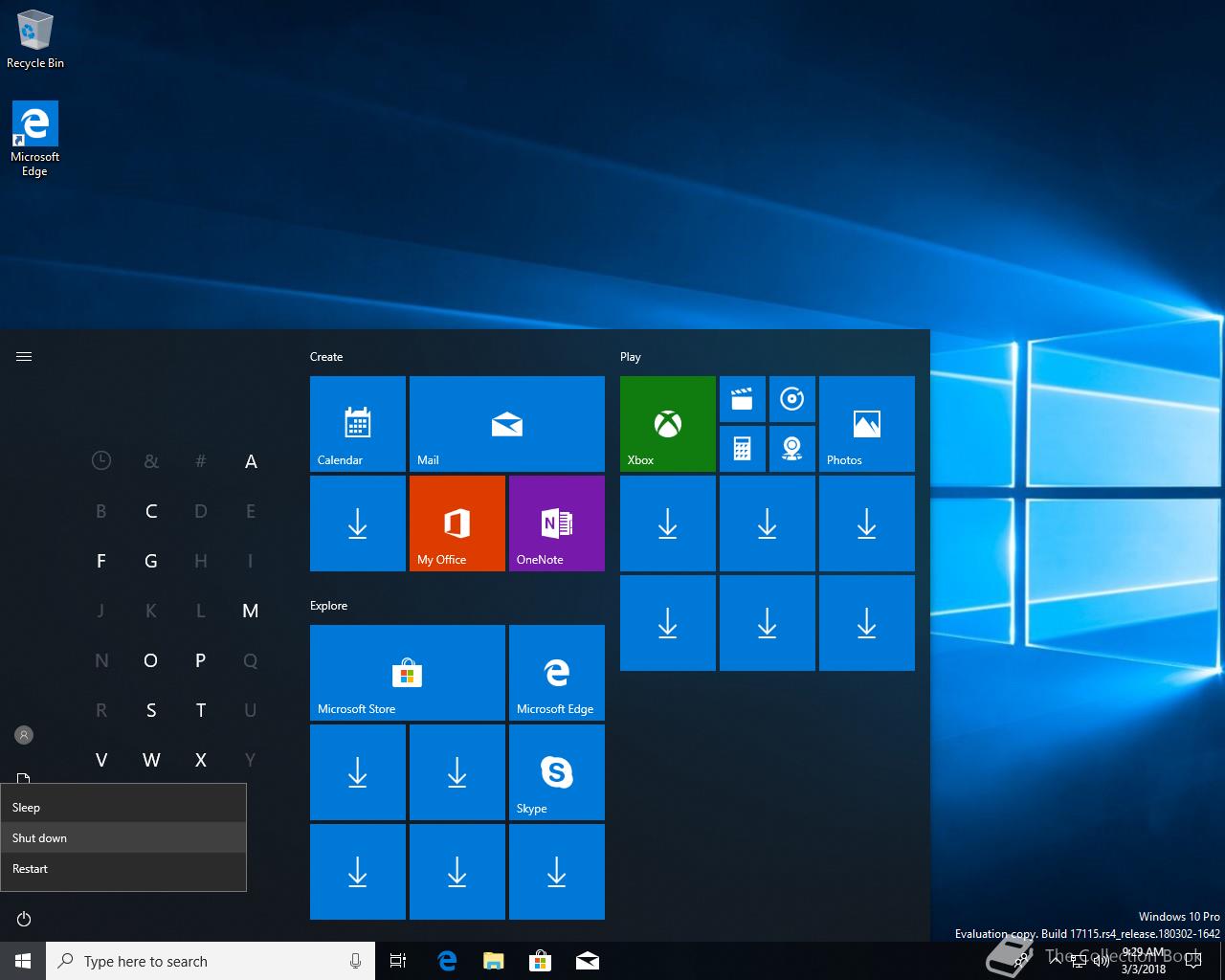Open Microsoft Store from the taskbar
This screenshot has width=1225, height=980.
tap(541, 961)
